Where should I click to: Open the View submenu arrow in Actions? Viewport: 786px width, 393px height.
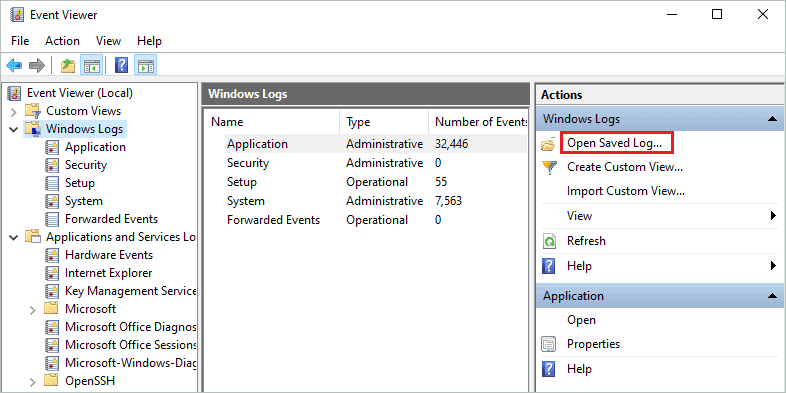click(773, 216)
